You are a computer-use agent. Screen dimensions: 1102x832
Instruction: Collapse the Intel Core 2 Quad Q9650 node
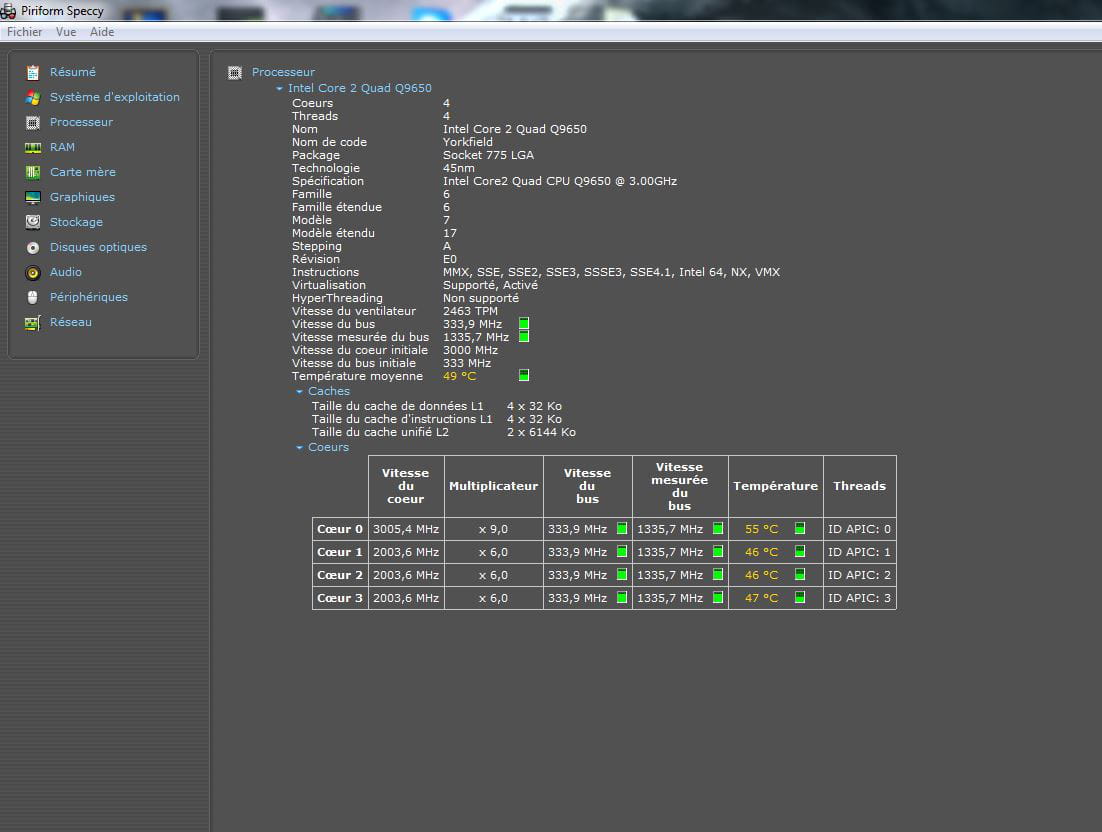[280, 89]
